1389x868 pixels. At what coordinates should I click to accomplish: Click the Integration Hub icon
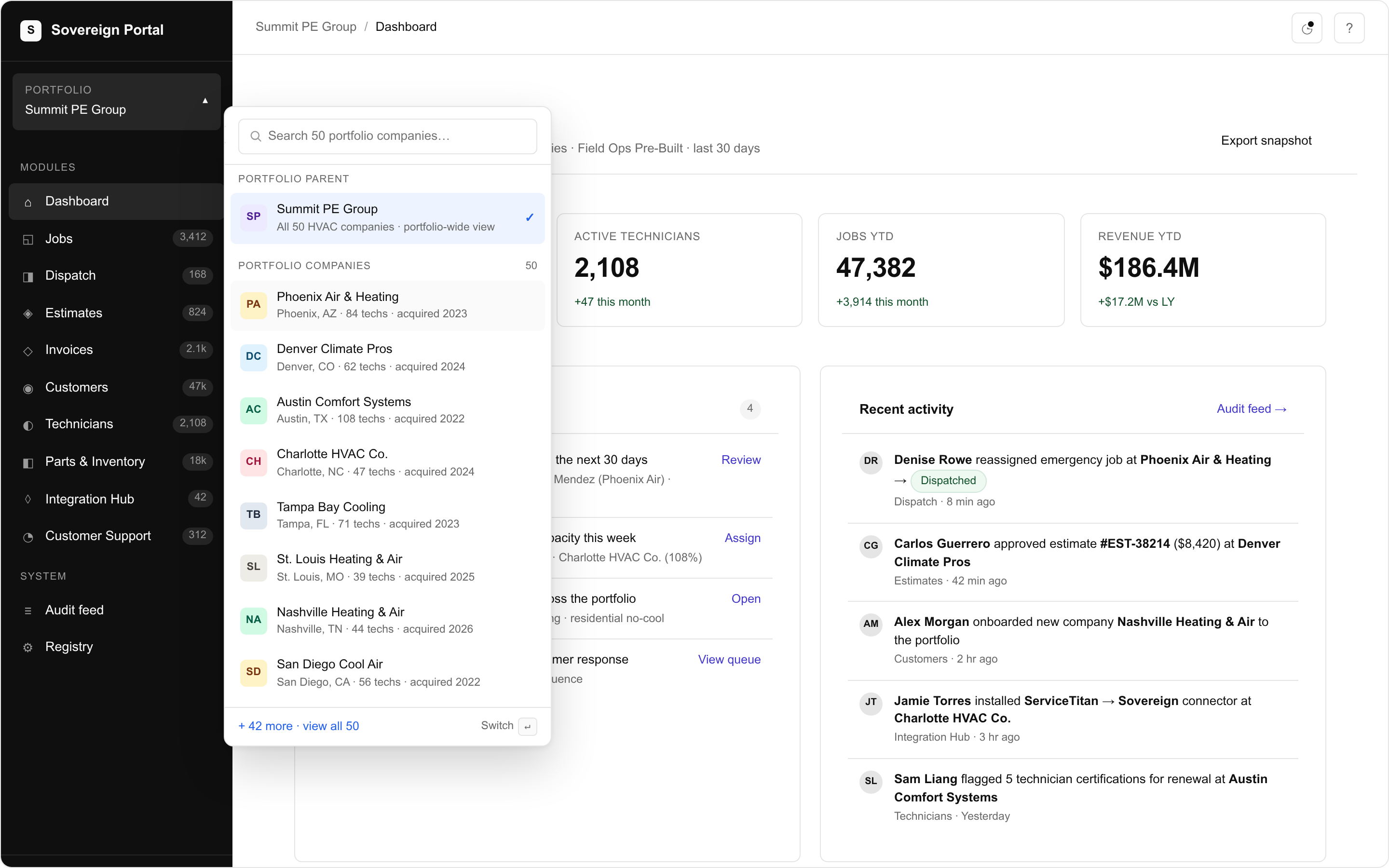[27, 500]
